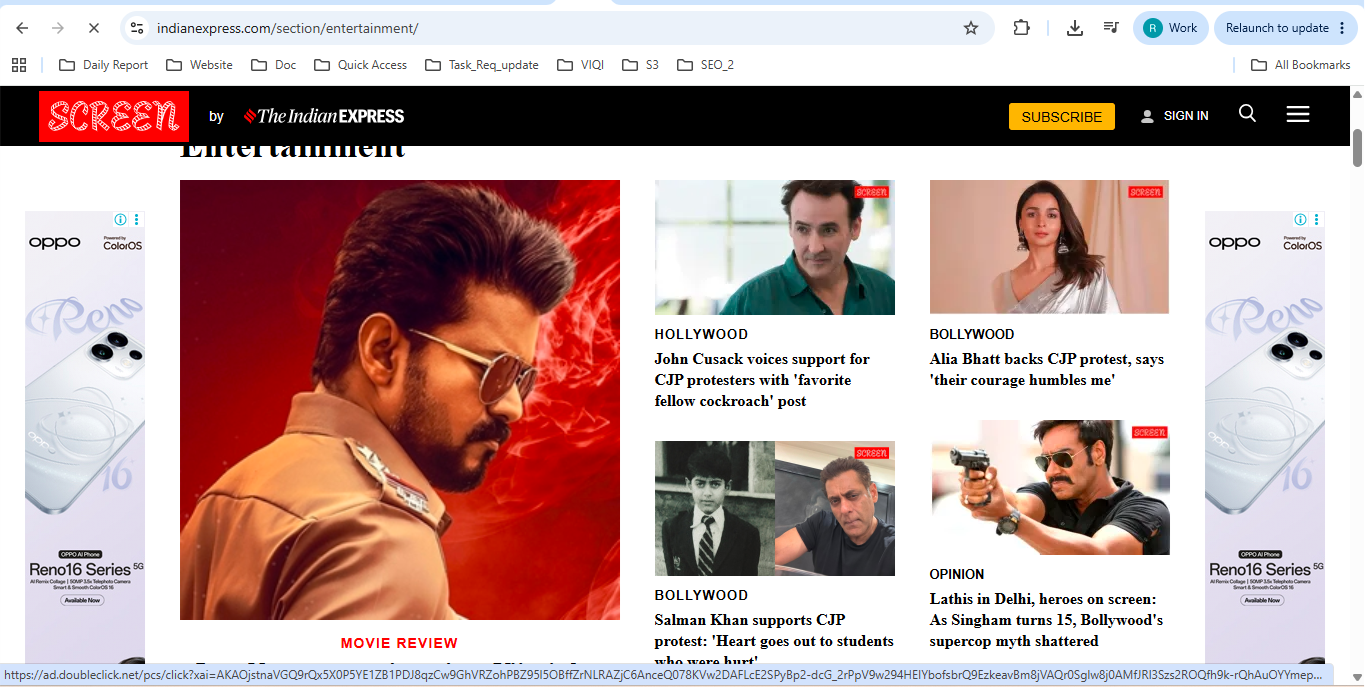Viewport: 1365px width, 688px height.
Task: Open the S3 bookmark folder
Action: click(640, 65)
